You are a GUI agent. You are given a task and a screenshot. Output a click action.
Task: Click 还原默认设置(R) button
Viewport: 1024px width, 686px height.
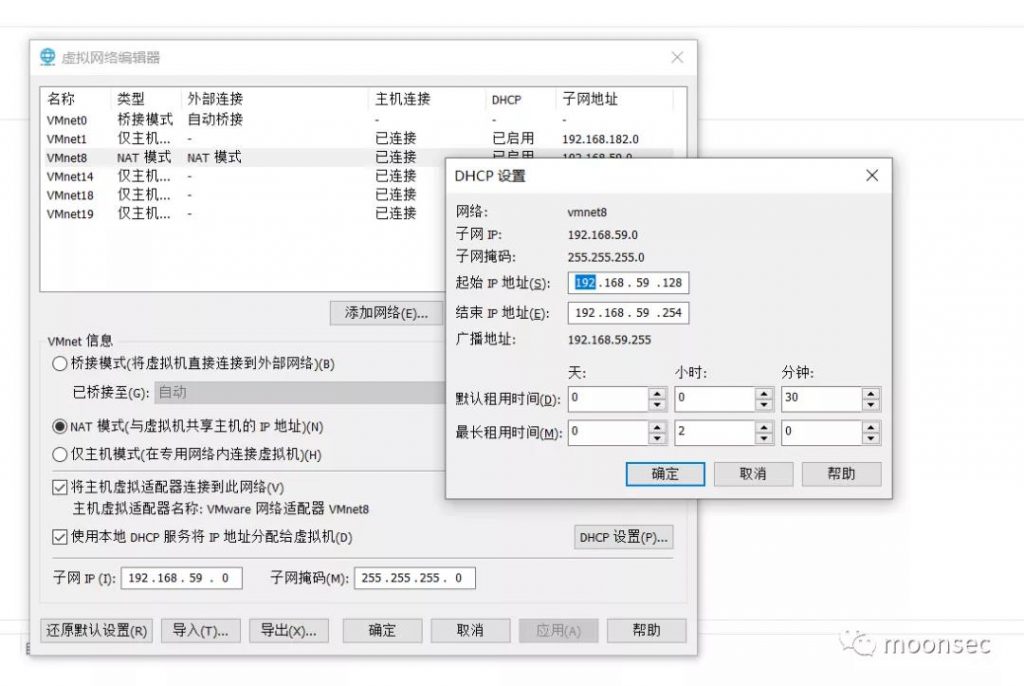click(97, 630)
